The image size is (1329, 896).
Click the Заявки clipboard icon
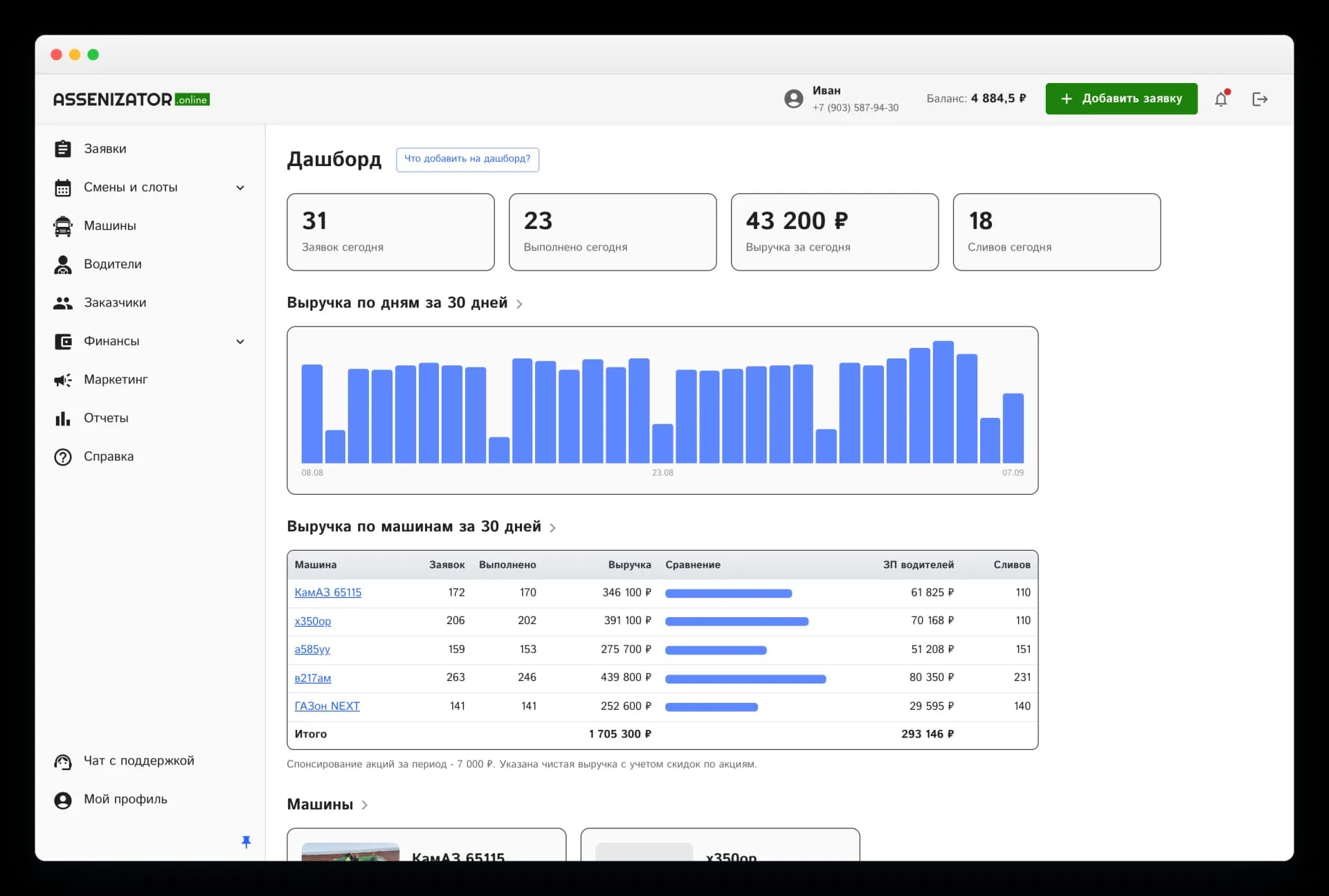point(63,149)
